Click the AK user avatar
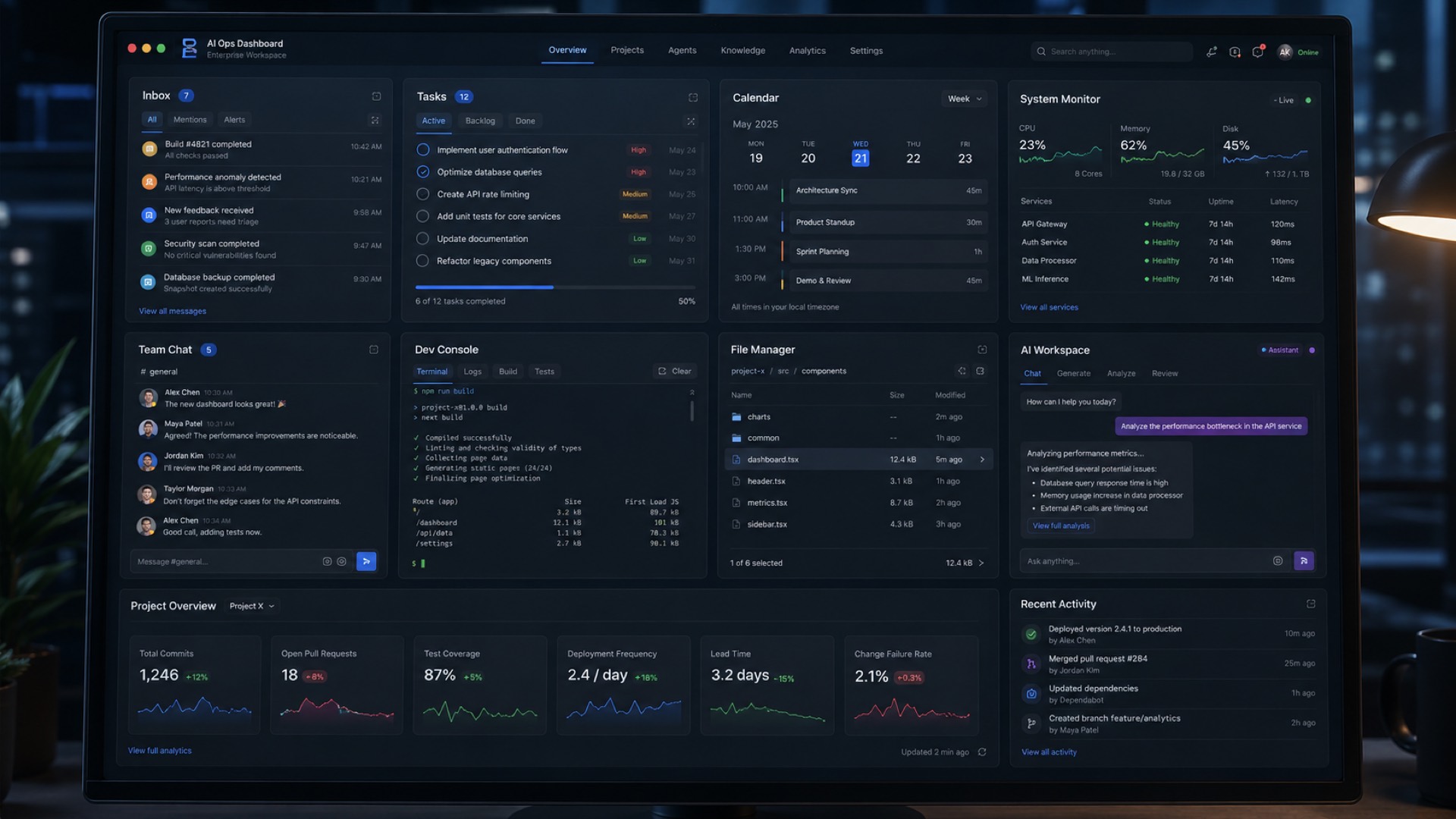Viewport: 1456px width, 819px height. pos(1285,52)
